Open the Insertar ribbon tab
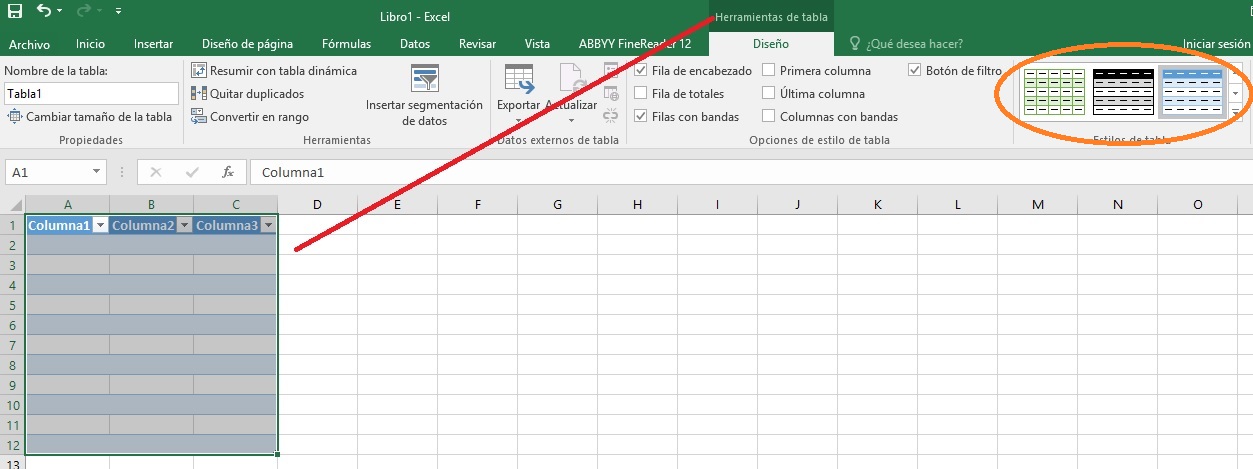The image size is (1253, 469). (x=153, y=44)
